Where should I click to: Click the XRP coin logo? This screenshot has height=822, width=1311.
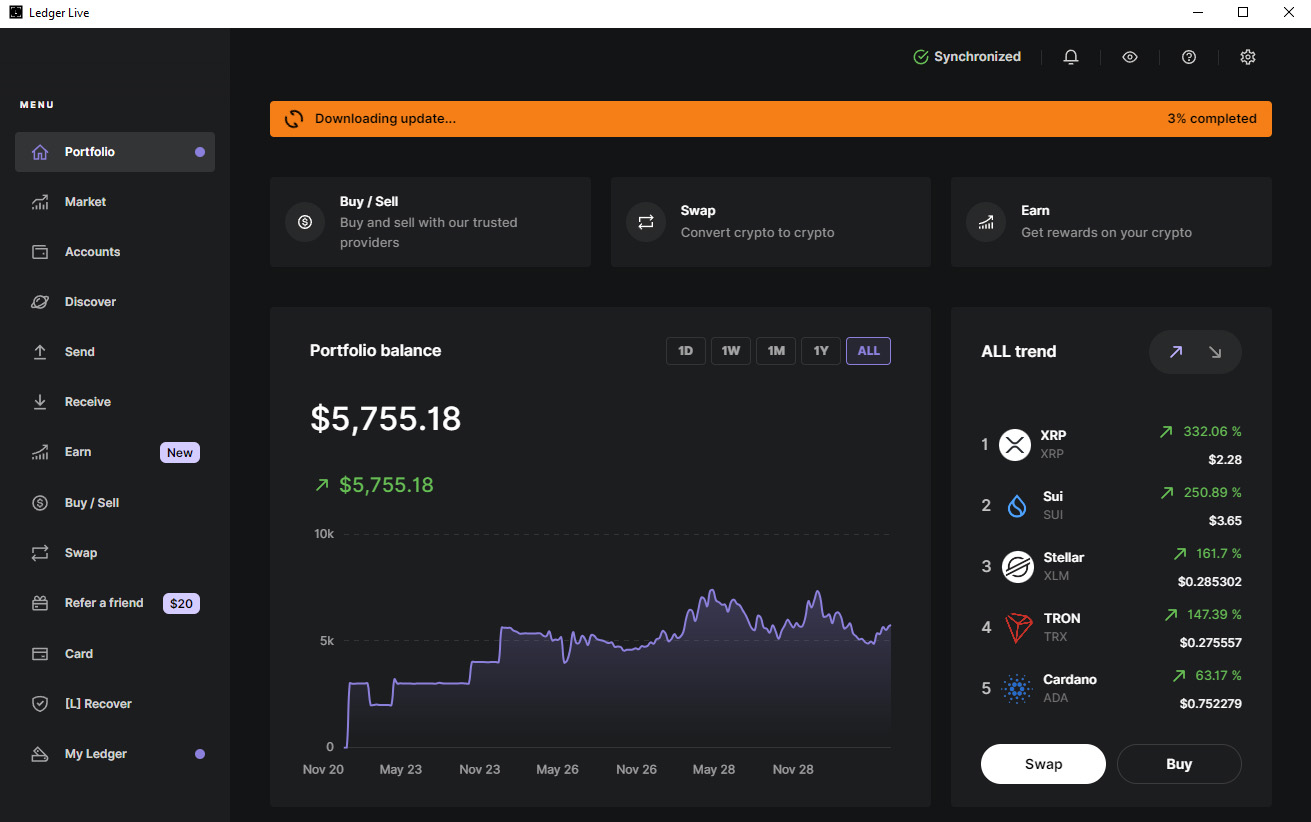click(1016, 444)
